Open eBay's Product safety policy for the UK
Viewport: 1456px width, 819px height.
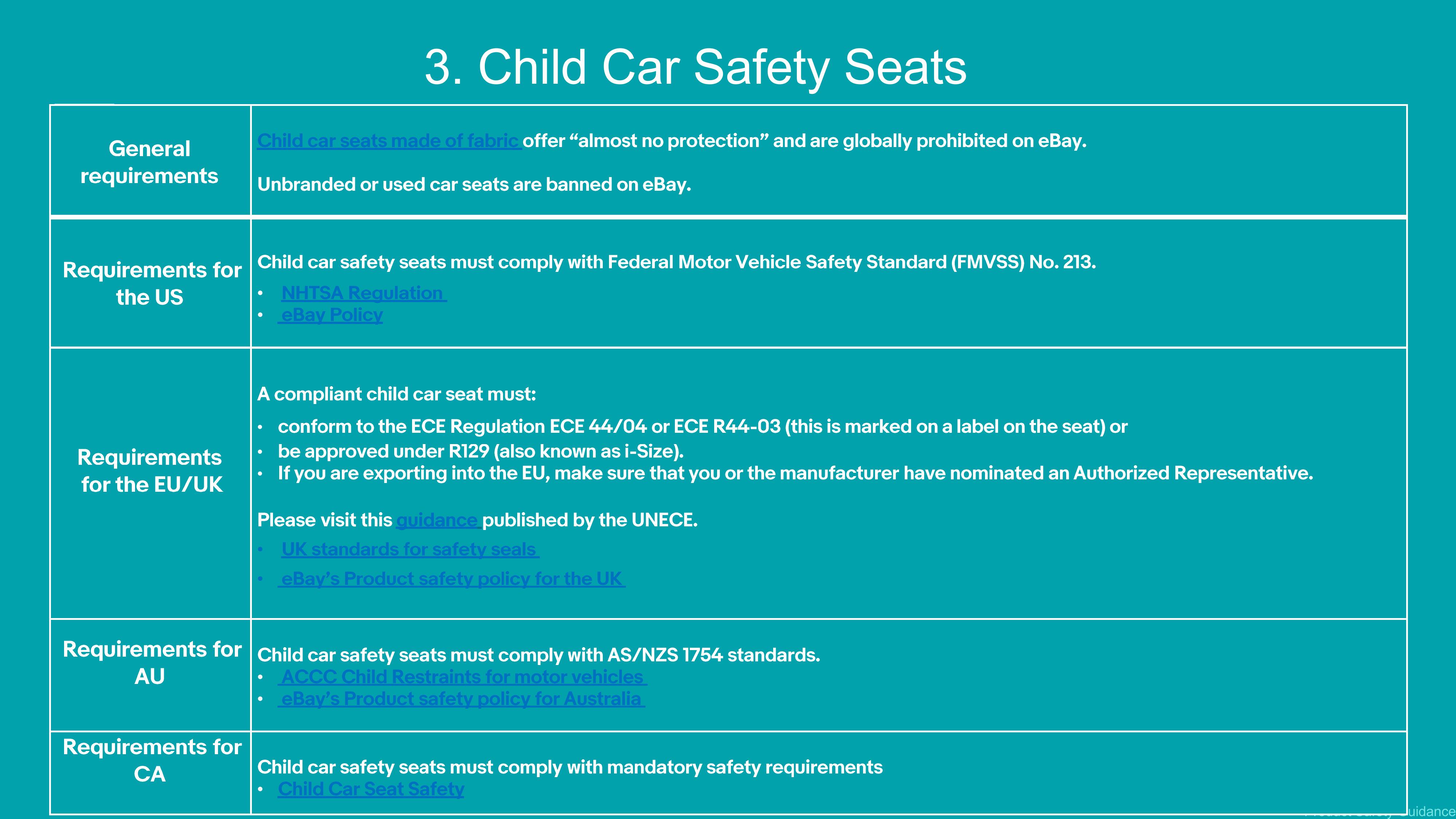coord(451,579)
